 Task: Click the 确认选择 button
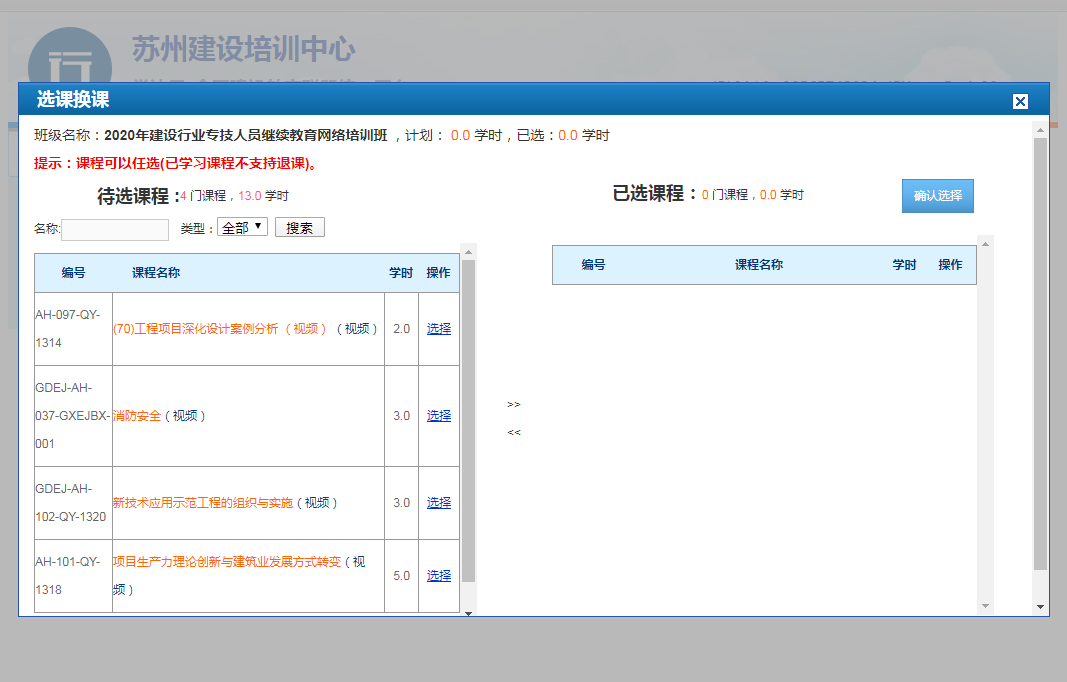point(937,196)
